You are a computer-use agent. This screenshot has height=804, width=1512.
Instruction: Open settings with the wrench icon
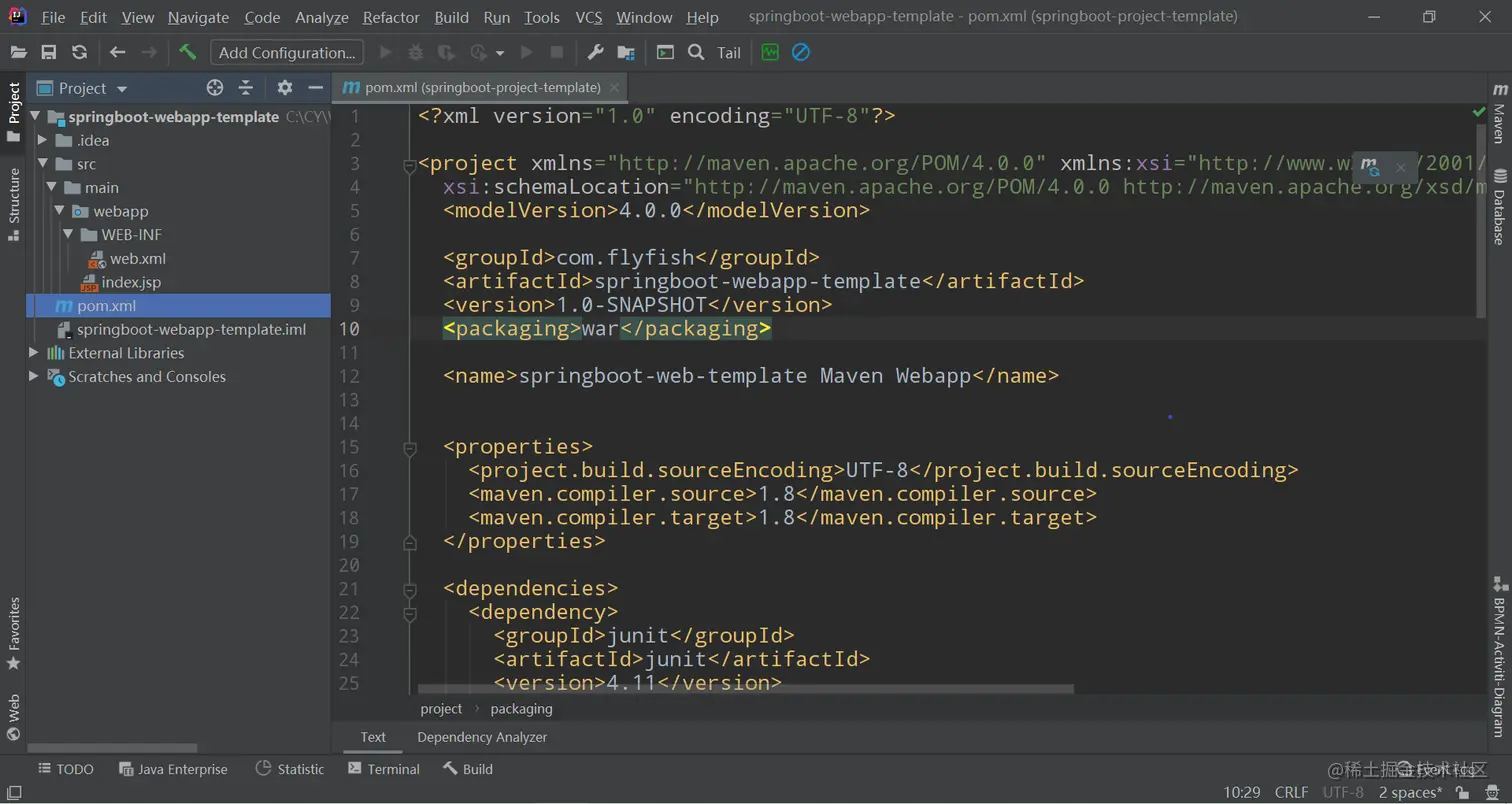(x=595, y=52)
